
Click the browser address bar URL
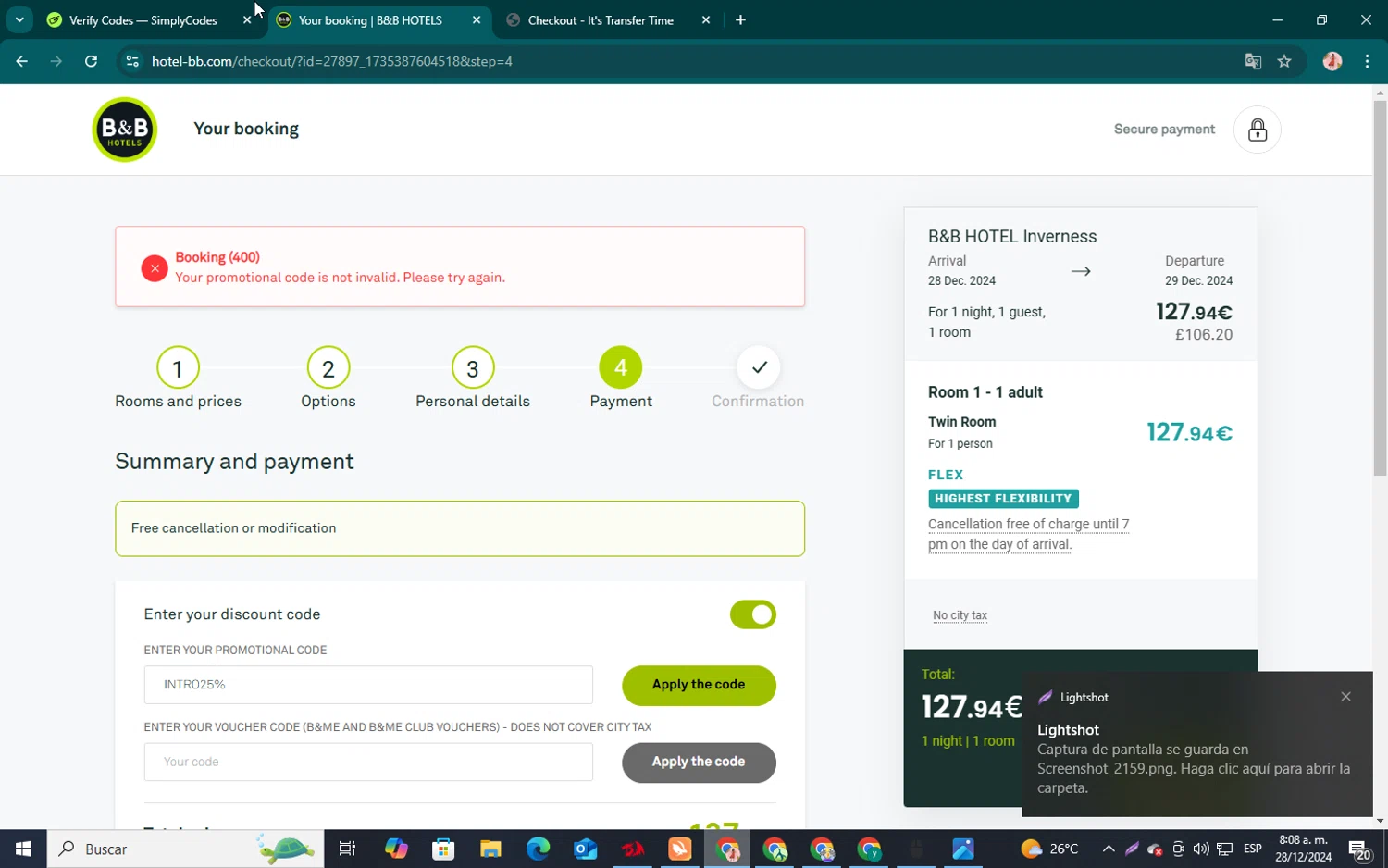pos(331,61)
